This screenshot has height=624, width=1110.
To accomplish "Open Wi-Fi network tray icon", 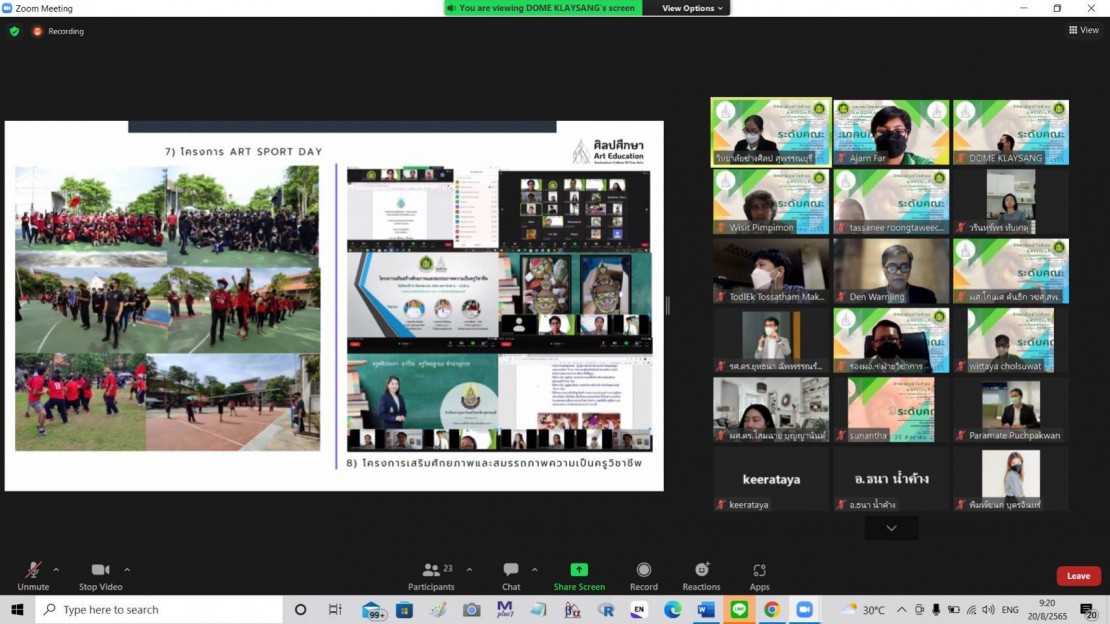I will 971,609.
